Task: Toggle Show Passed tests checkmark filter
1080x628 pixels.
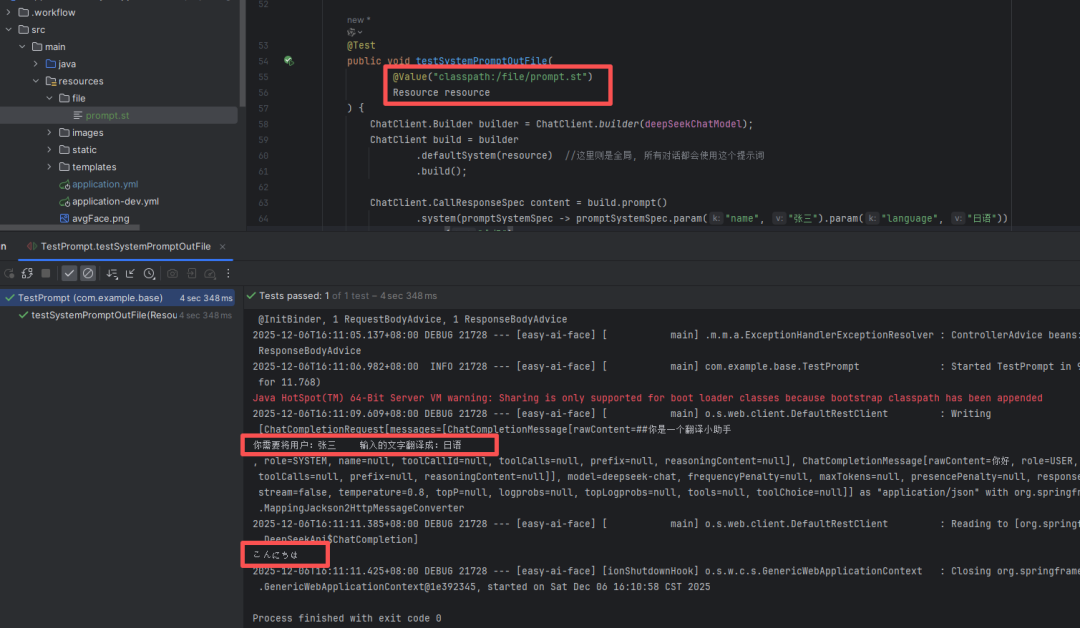Action: (x=69, y=273)
